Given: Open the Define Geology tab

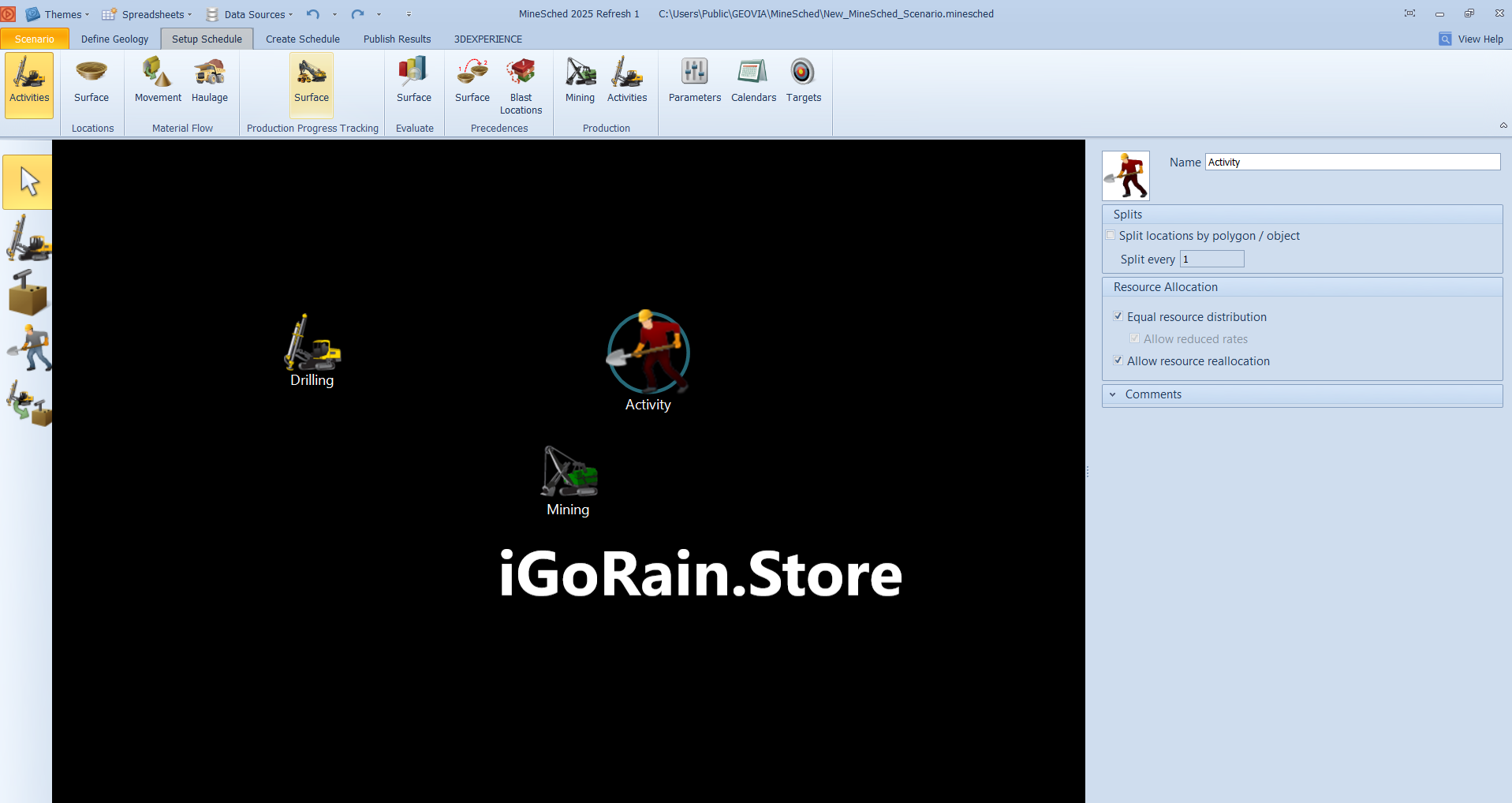Looking at the screenshot, I should click(114, 39).
